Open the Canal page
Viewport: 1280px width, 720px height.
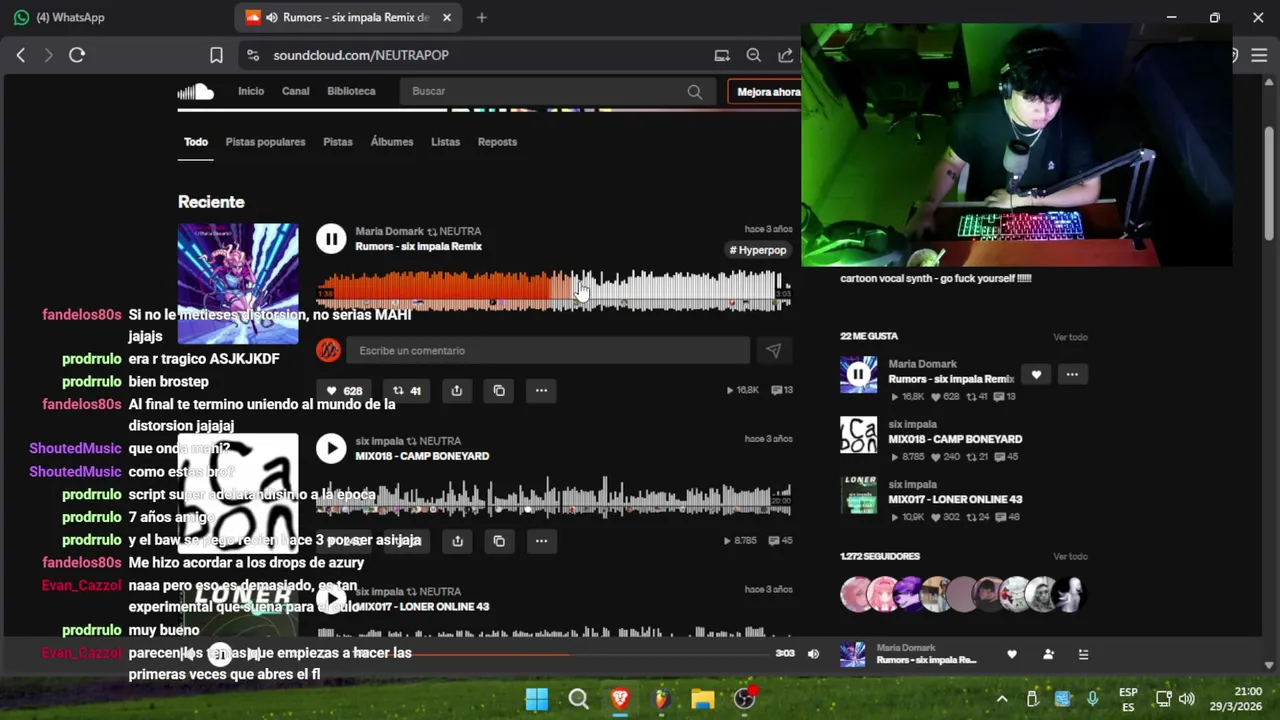pos(295,91)
